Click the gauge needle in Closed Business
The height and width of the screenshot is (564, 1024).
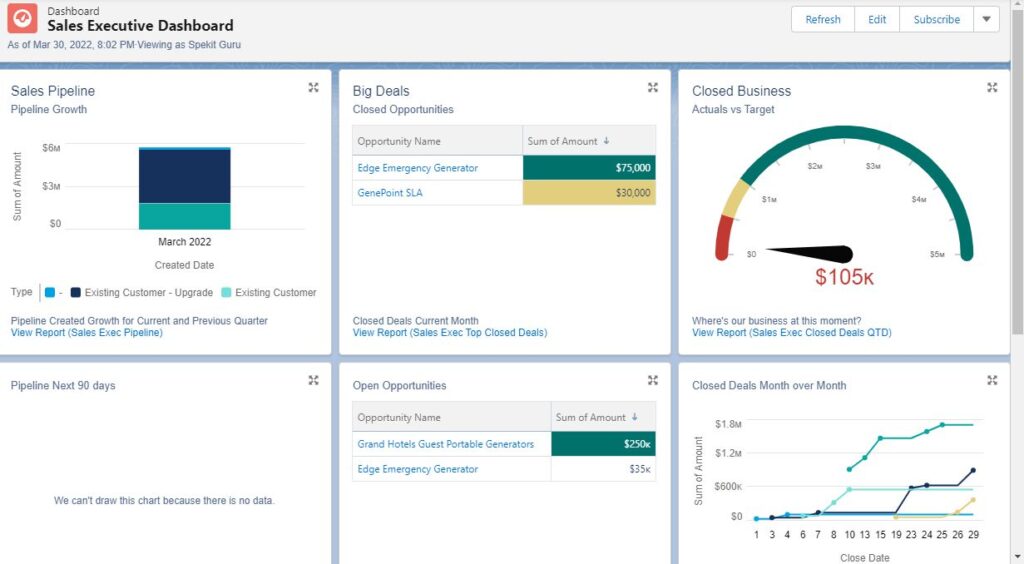click(810, 253)
